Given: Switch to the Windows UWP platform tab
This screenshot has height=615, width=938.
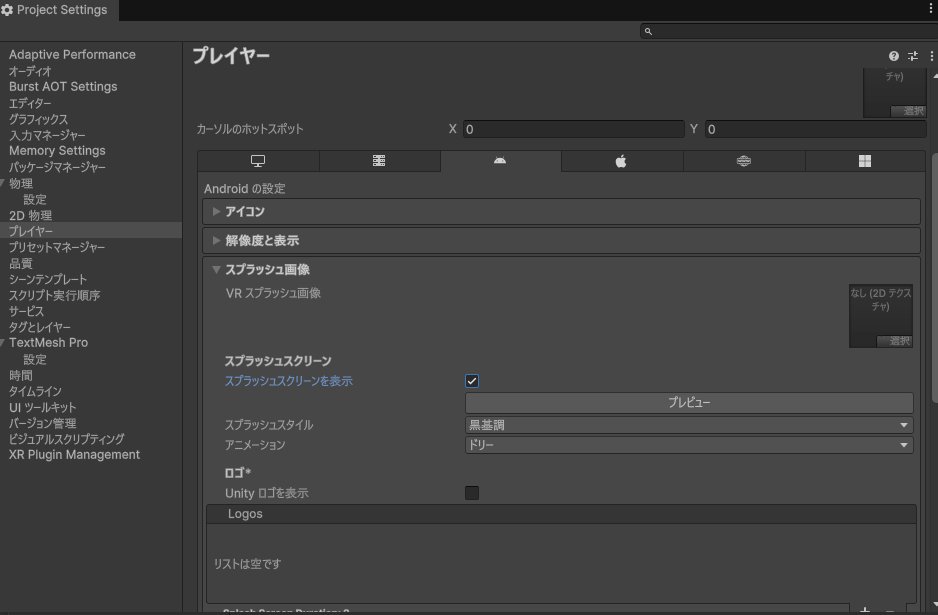Looking at the screenshot, I should 865,161.
